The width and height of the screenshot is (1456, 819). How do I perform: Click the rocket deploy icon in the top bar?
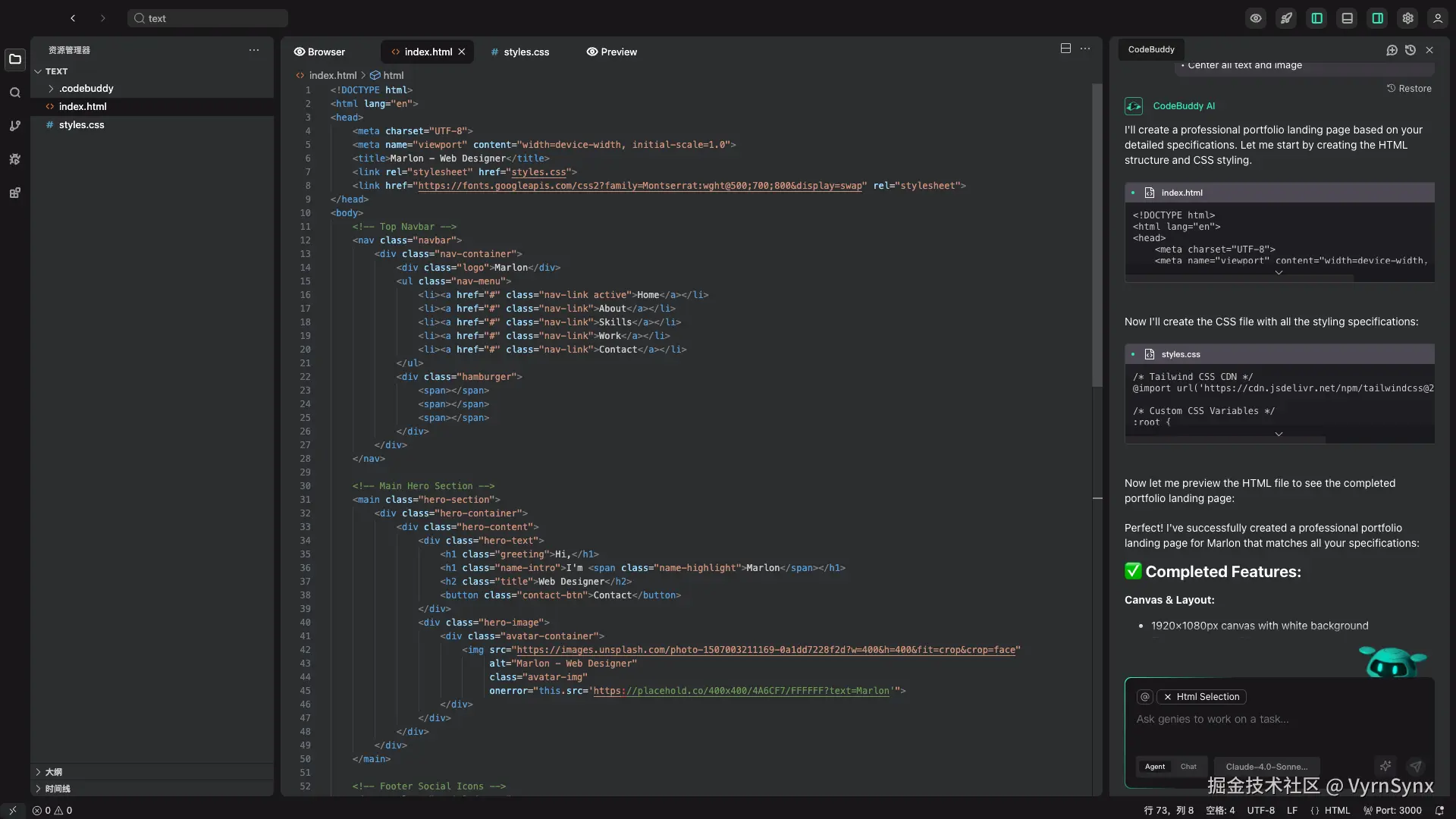[1287, 18]
